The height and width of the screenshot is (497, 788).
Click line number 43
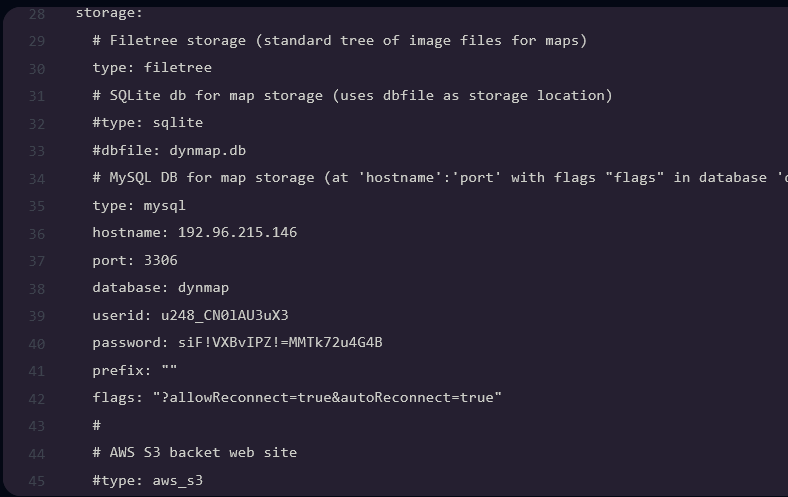coord(36,426)
